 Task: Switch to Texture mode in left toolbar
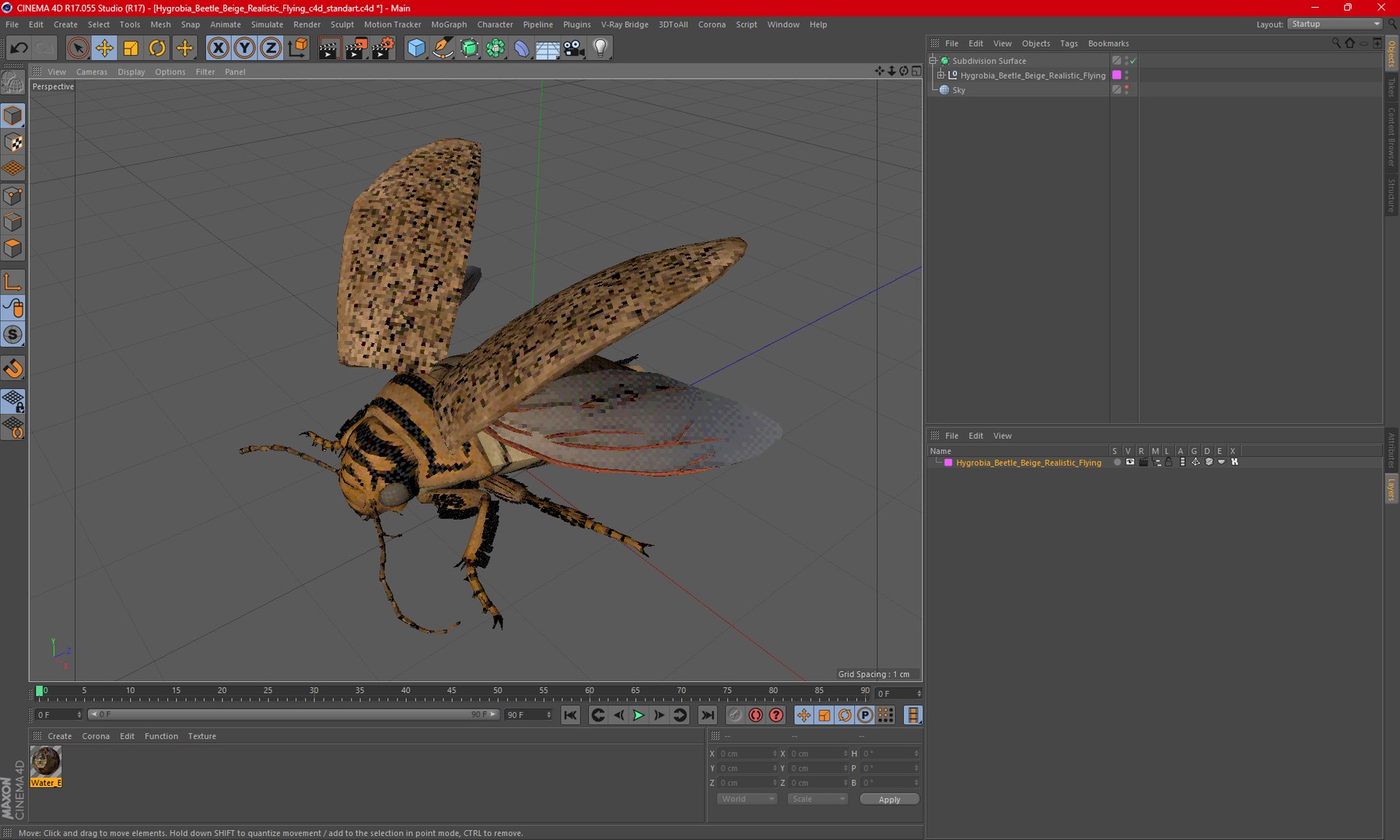(13, 142)
